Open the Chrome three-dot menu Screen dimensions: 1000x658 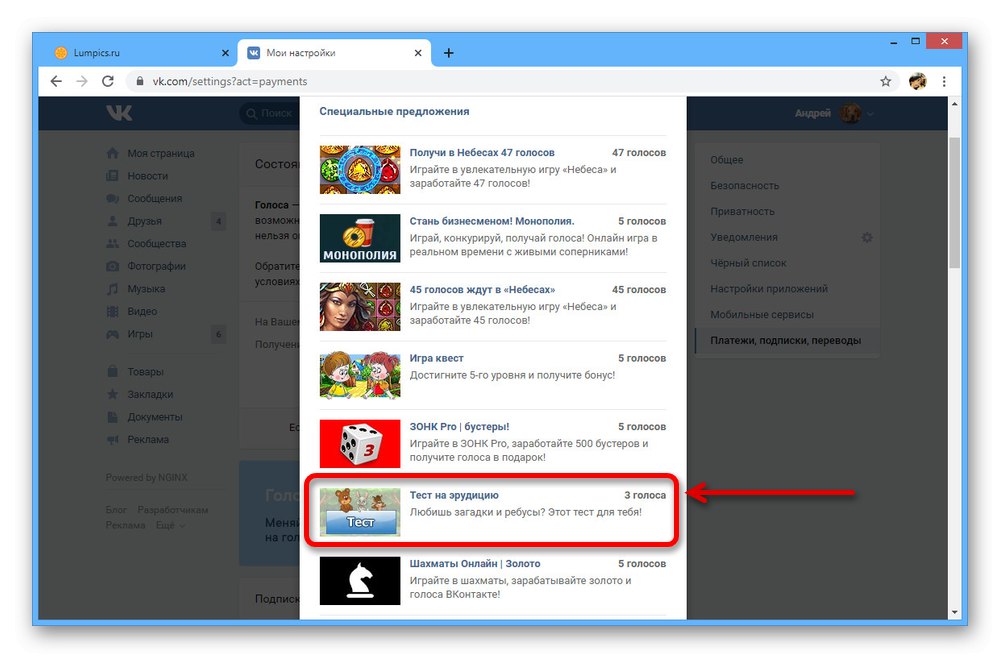(x=944, y=81)
